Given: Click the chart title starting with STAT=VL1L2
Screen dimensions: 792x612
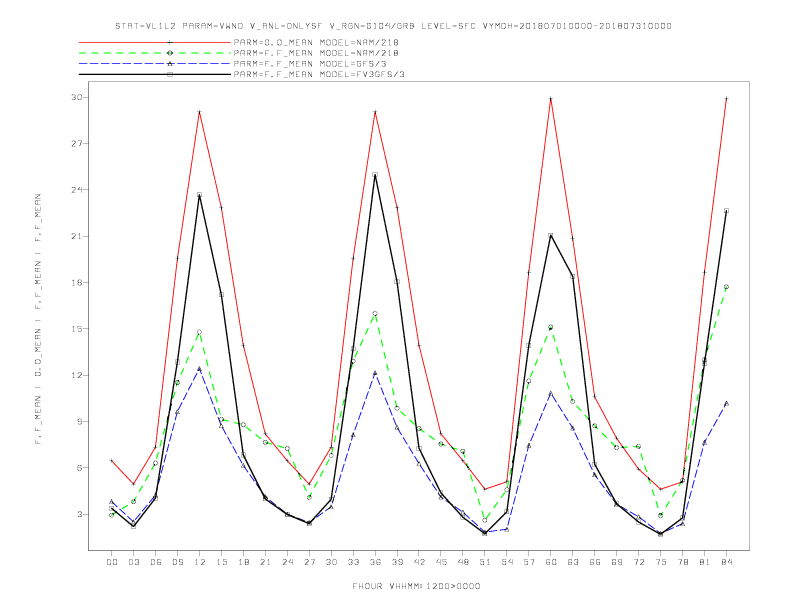Looking at the screenshot, I should pyautogui.click(x=393, y=26).
